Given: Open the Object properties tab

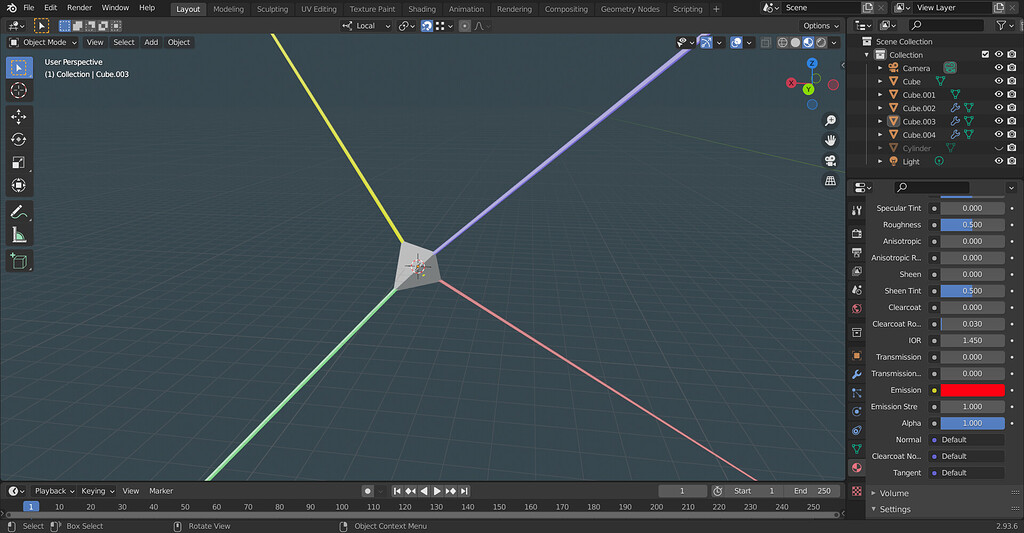Looking at the screenshot, I should click(857, 355).
